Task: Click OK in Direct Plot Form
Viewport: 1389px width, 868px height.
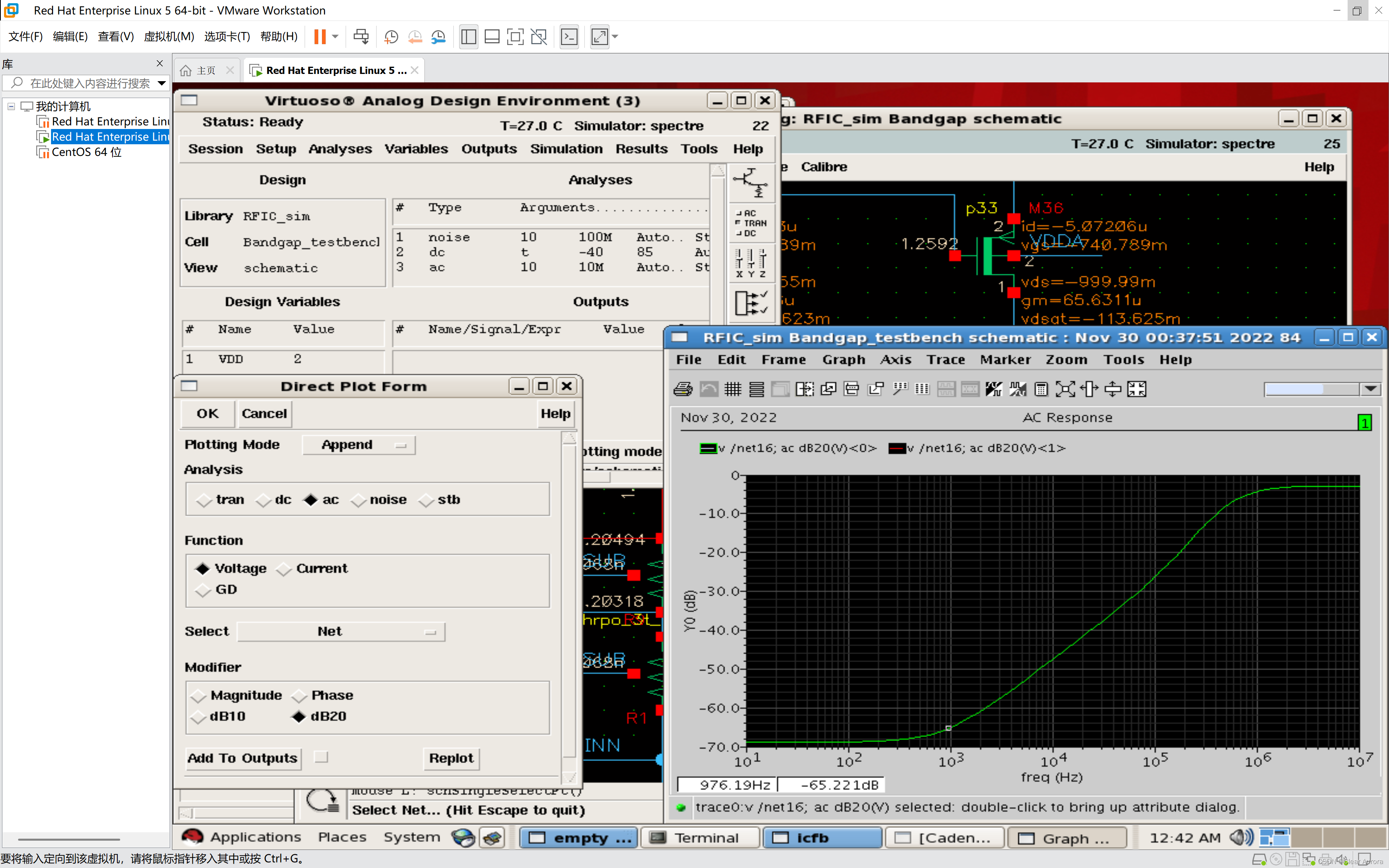Action: (208, 414)
